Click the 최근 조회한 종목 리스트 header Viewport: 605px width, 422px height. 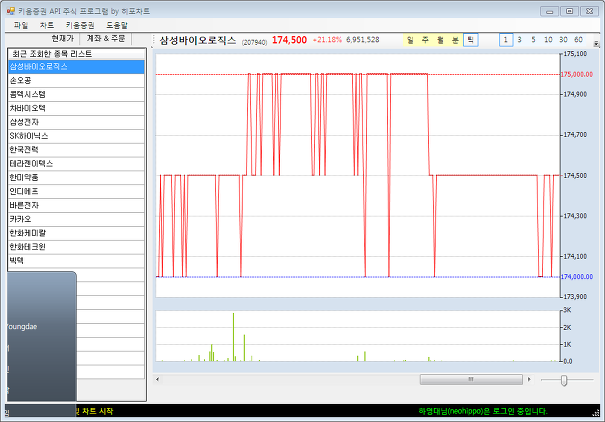(76, 54)
